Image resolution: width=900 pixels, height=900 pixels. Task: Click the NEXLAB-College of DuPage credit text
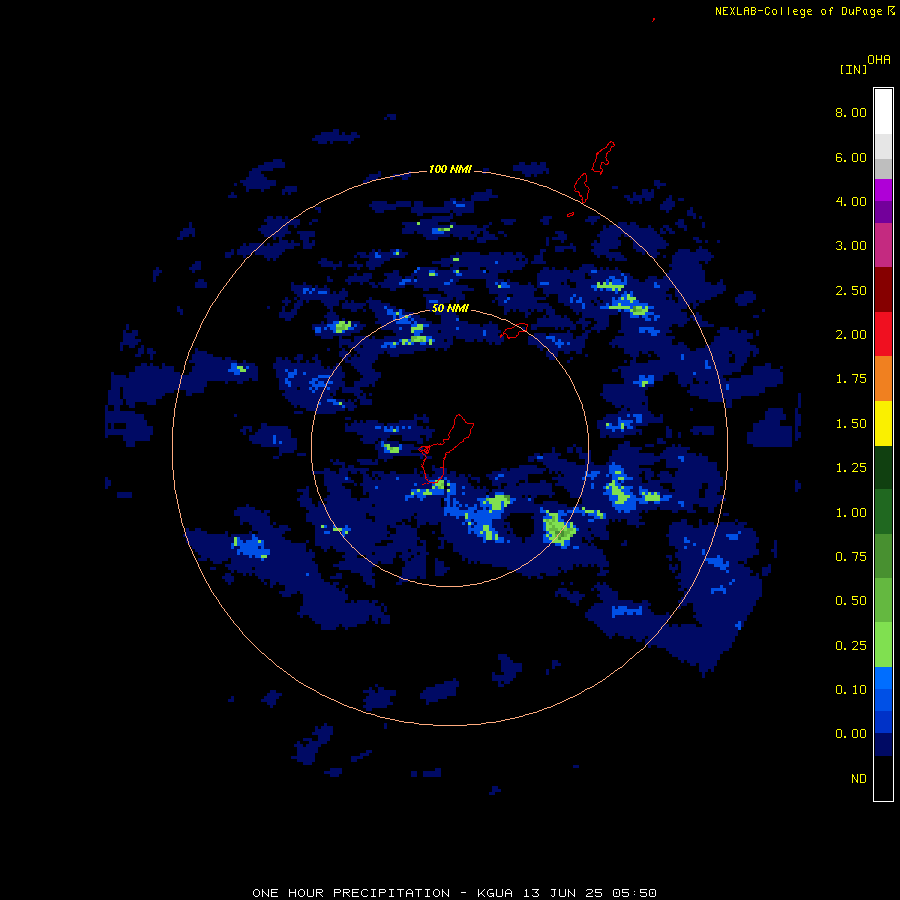[798, 11]
